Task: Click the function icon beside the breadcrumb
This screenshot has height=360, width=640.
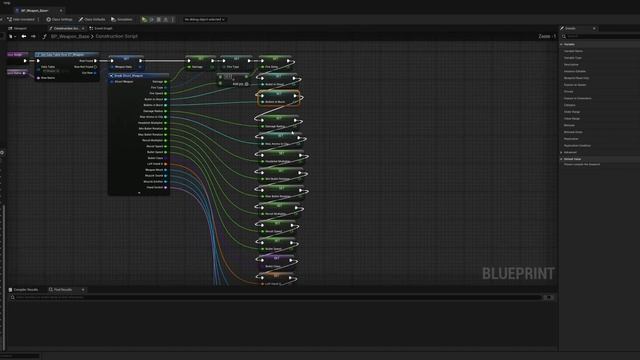Action: tap(44, 36)
